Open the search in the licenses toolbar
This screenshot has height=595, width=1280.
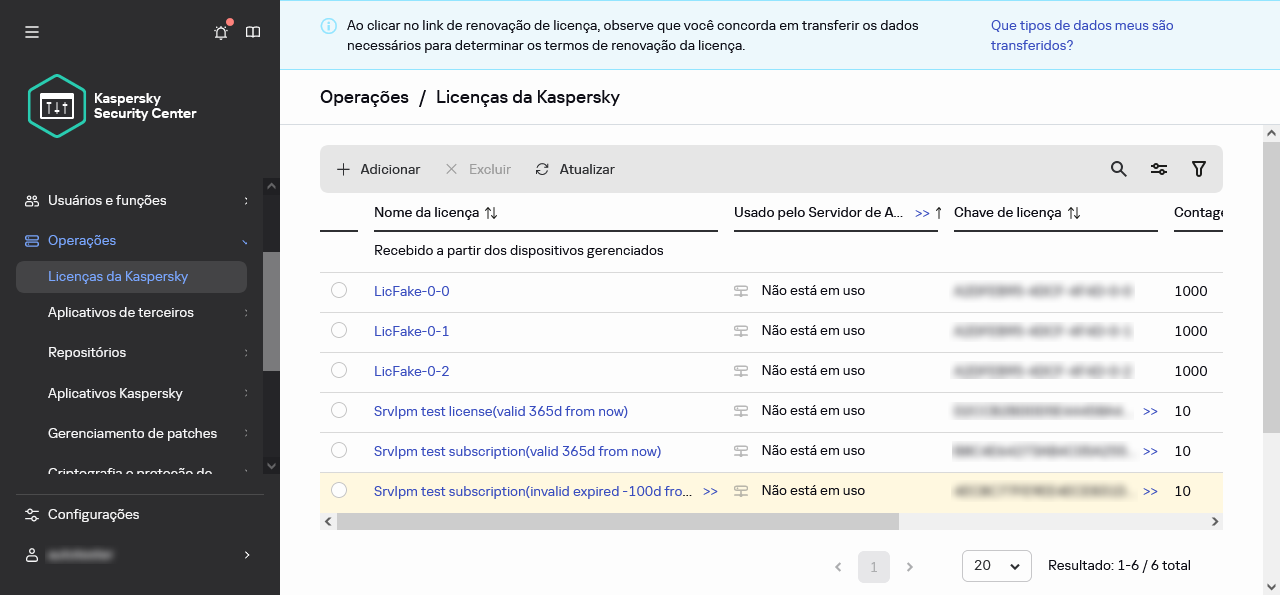click(1118, 169)
